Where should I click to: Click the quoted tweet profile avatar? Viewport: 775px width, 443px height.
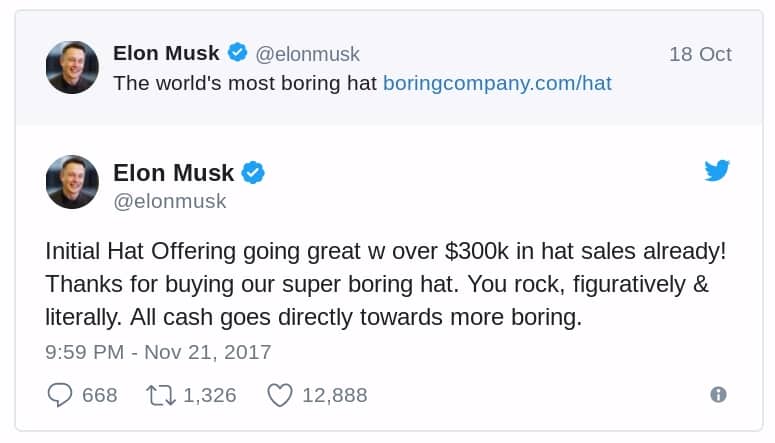point(72,67)
